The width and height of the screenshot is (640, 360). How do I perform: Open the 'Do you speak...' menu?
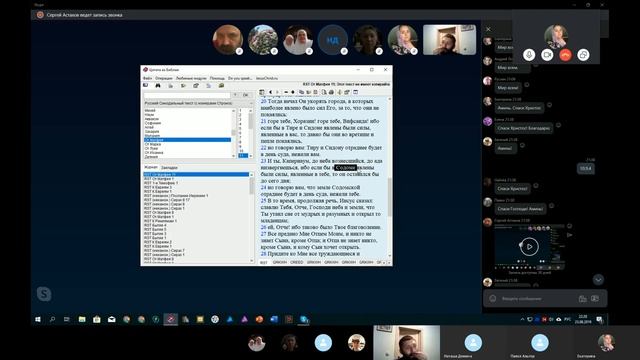[x=240, y=78]
